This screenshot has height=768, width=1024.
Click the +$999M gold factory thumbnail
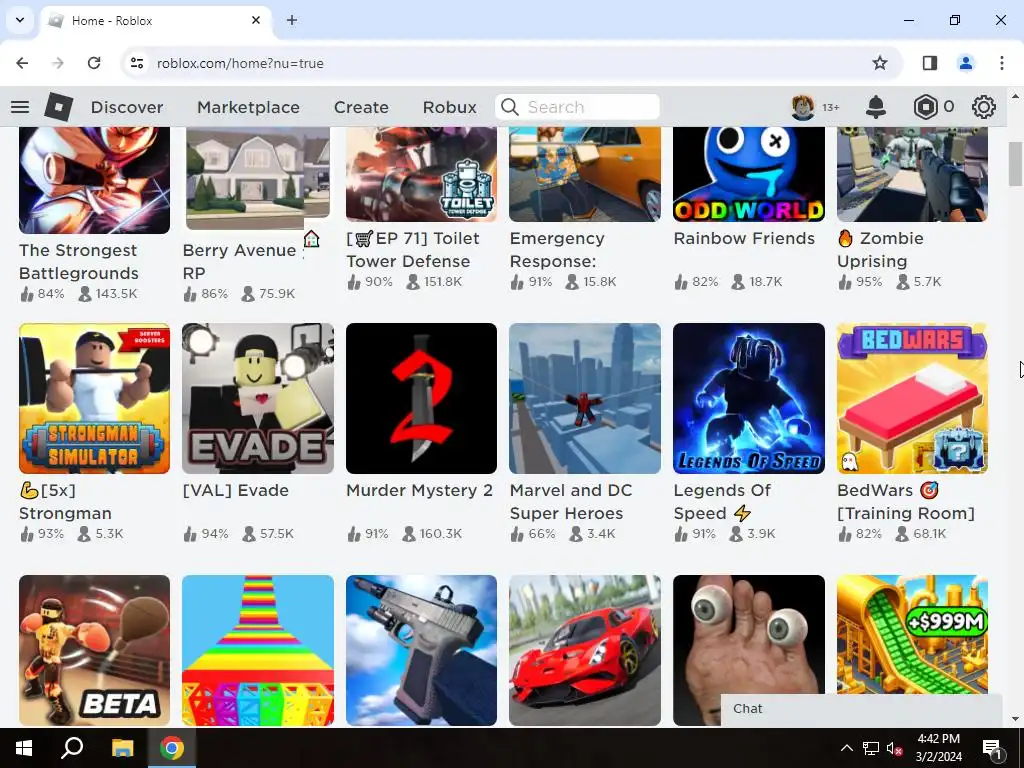pyautogui.click(x=912, y=635)
